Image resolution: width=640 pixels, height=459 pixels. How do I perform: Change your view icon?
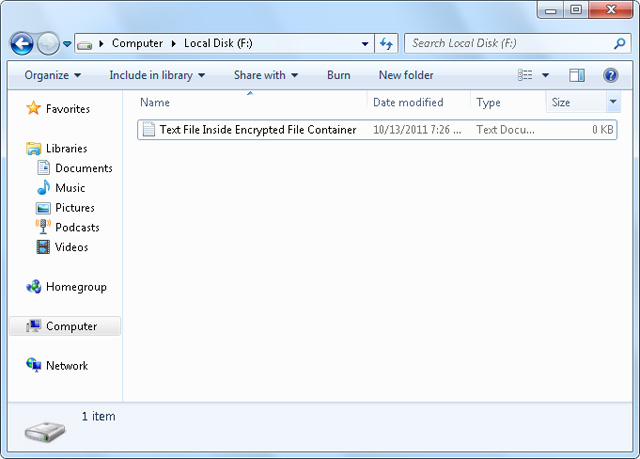(525, 75)
